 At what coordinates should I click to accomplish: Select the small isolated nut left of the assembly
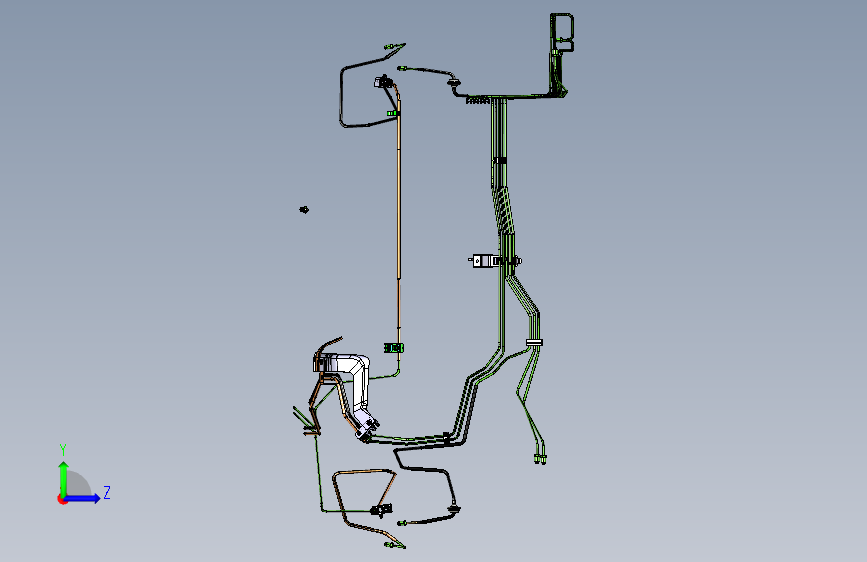304,210
